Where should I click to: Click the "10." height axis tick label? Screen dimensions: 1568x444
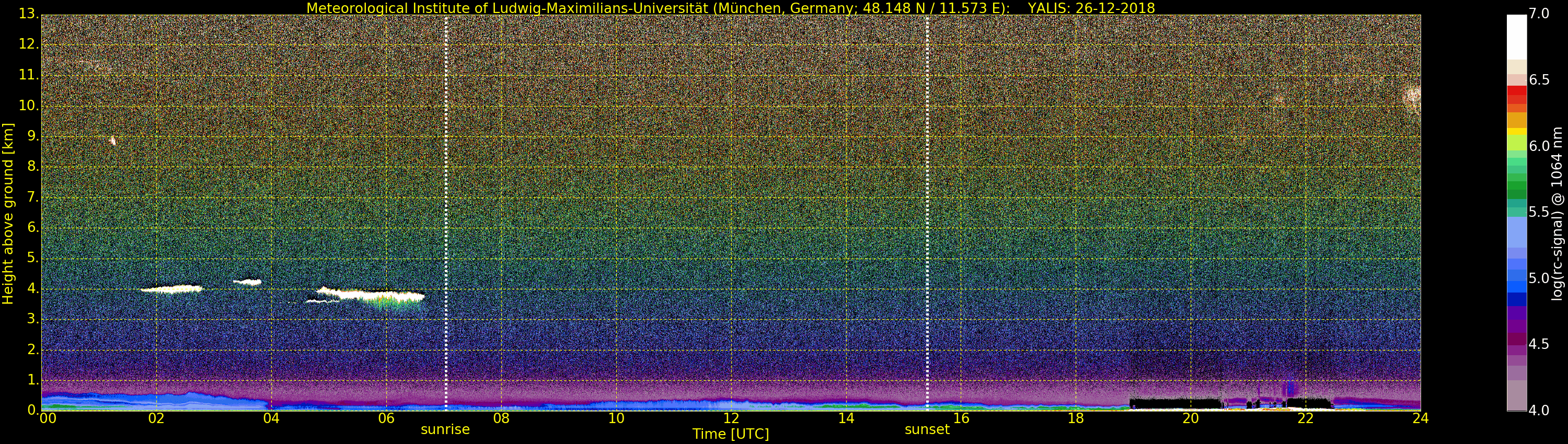(29, 105)
